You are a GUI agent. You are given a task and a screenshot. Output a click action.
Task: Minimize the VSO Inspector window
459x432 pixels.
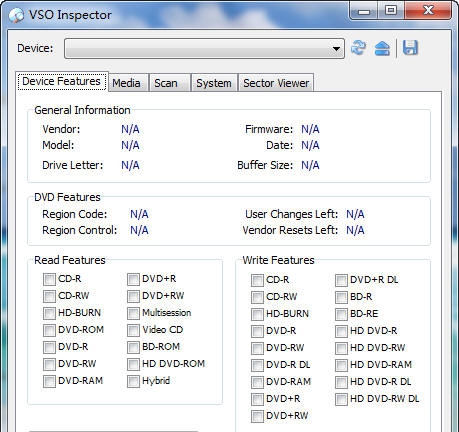(x=364, y=11)
